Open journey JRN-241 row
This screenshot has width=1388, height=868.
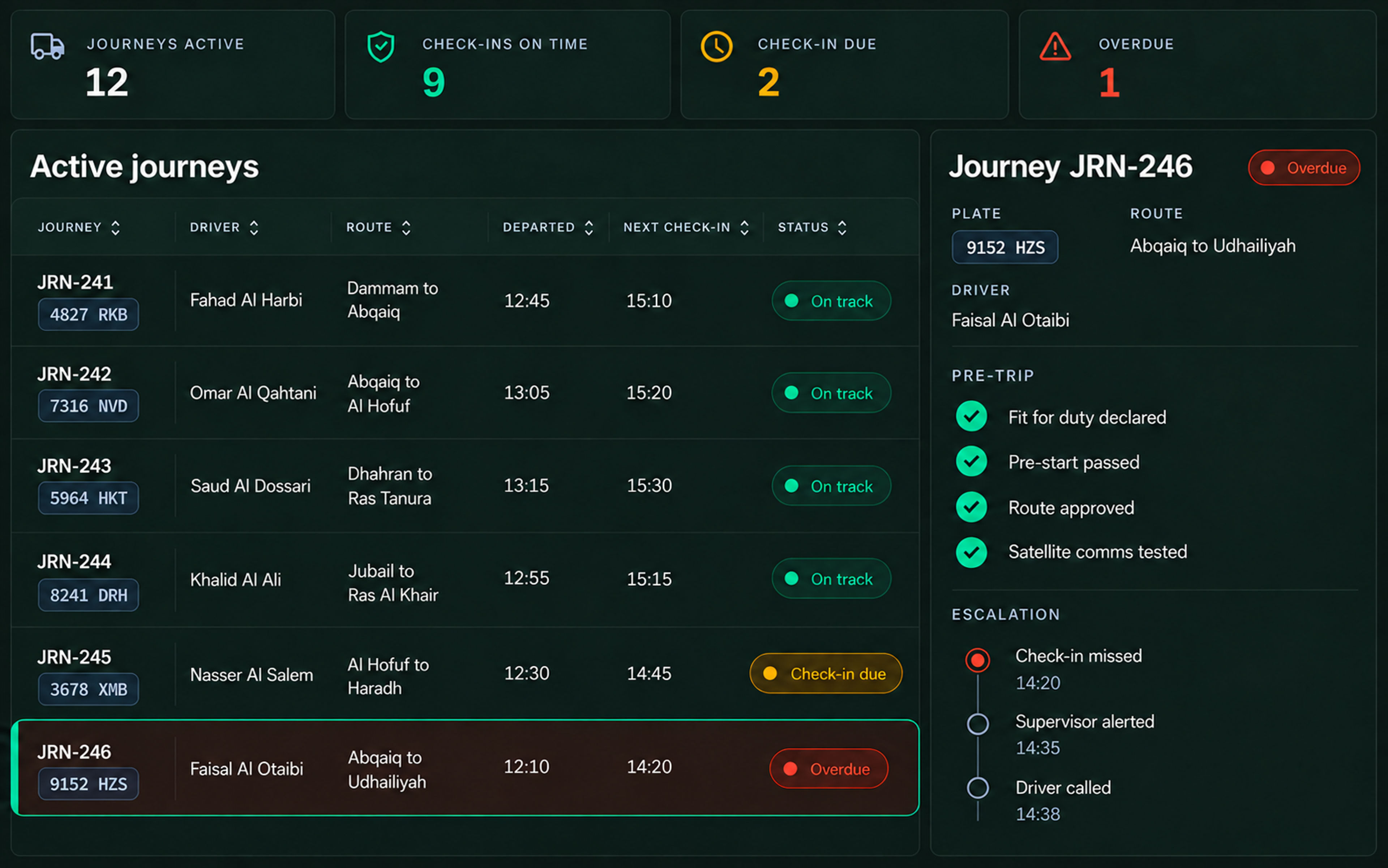pyautogui.click(x=465, y=301)
